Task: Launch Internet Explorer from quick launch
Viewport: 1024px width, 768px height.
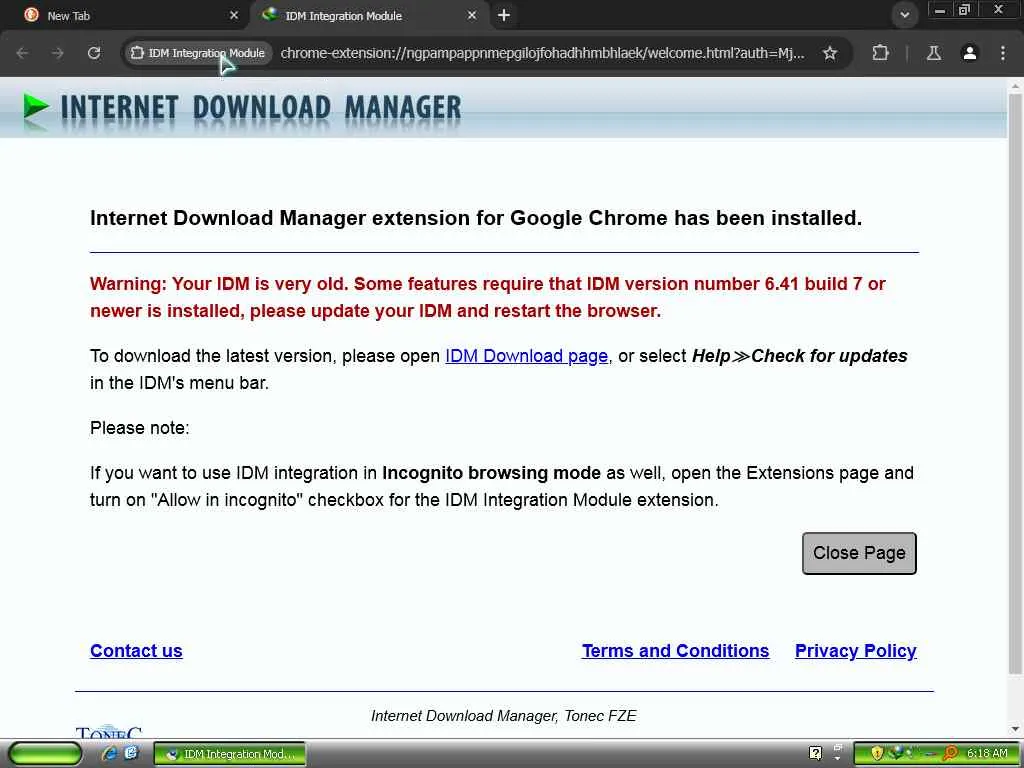Action: coord(109,753)
